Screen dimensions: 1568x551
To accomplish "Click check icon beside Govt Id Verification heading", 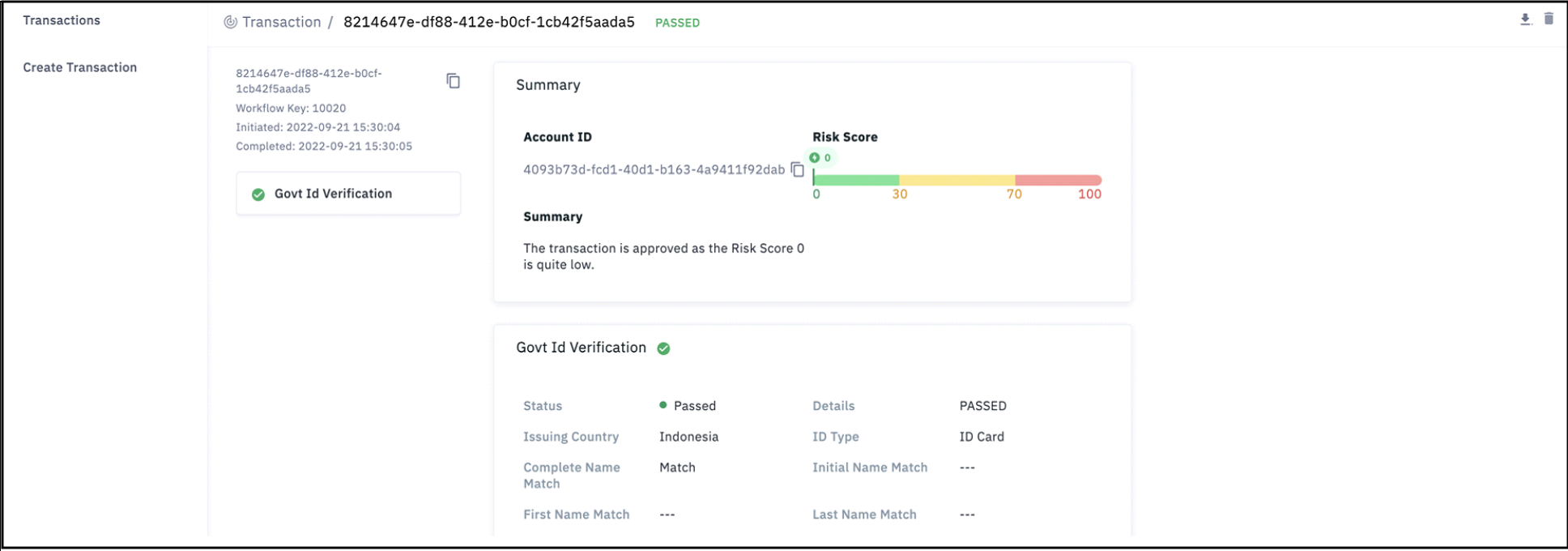I will click(663, 348).
